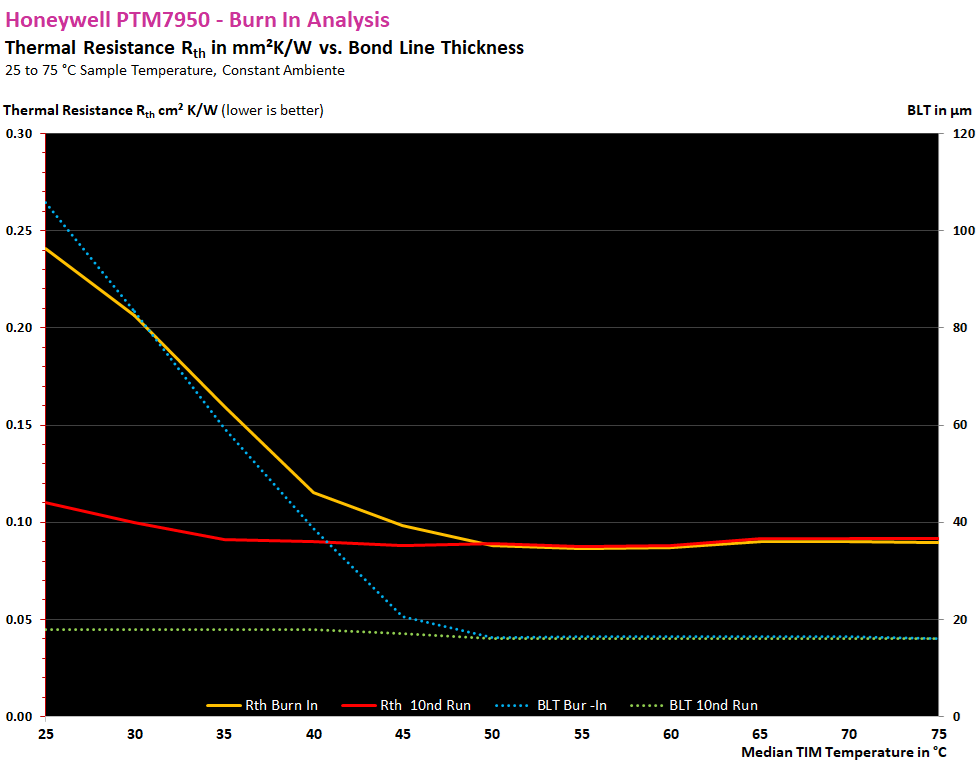Select the subtitle 'Thermal Resistance Rth in mm²K/W vs. Bond Line Thickness'
The height and width of the screenshot is (766, 980).
click(264, 48)
